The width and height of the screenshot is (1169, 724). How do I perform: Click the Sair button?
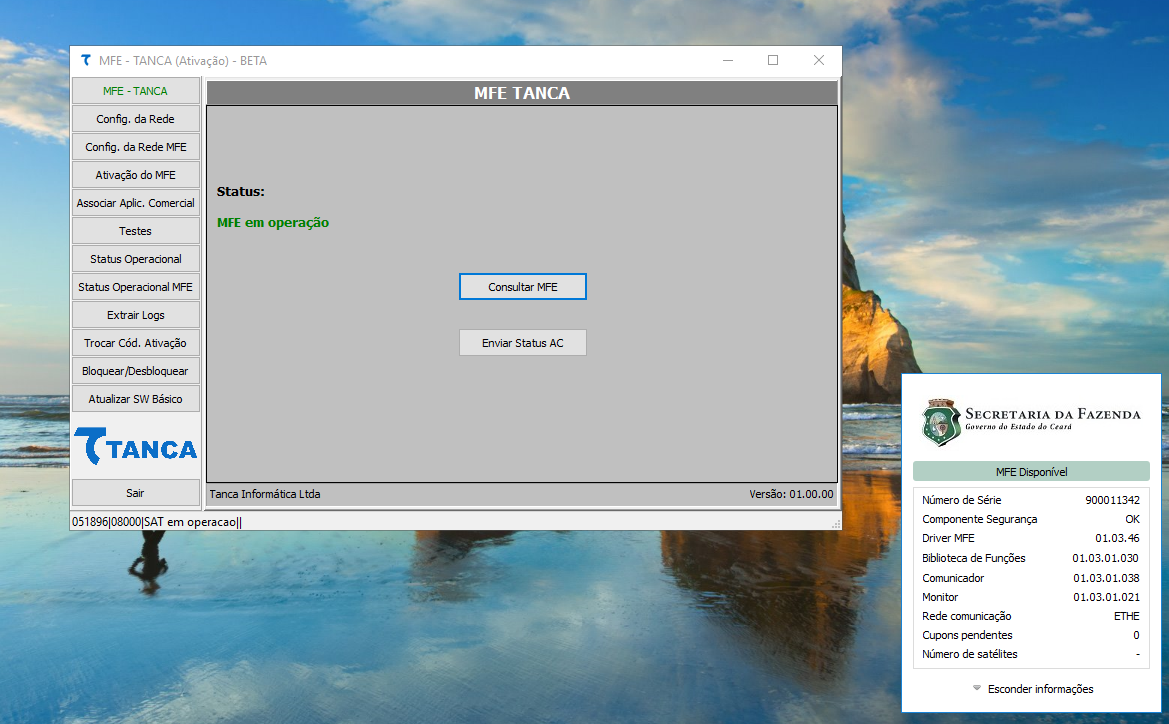pyautogui.click(x=136, y=493)
